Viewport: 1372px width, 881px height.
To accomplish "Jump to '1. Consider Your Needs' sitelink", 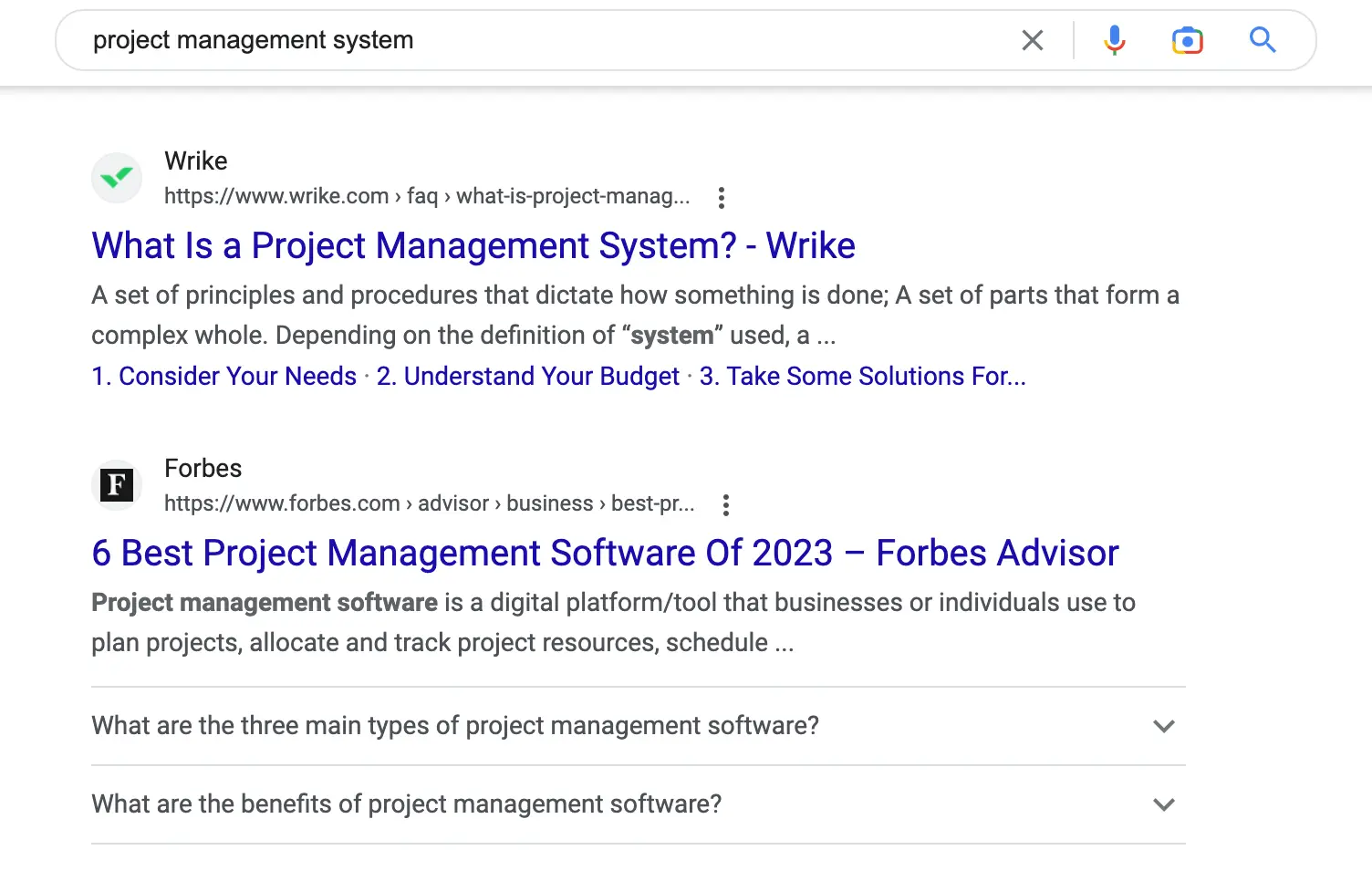I will pyautogui.click(x=224, y=376).
